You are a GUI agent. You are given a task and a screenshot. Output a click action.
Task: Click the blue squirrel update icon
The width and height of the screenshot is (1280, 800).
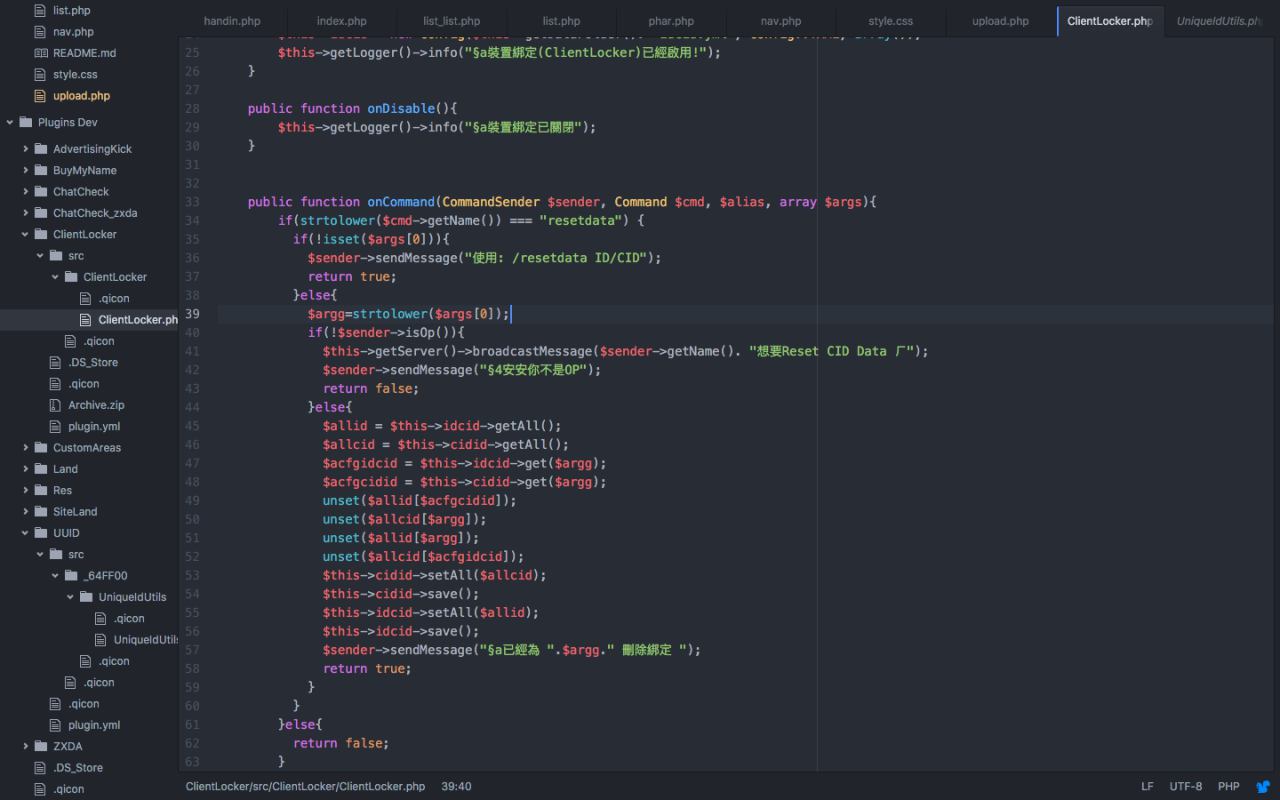pos(1262,787)
